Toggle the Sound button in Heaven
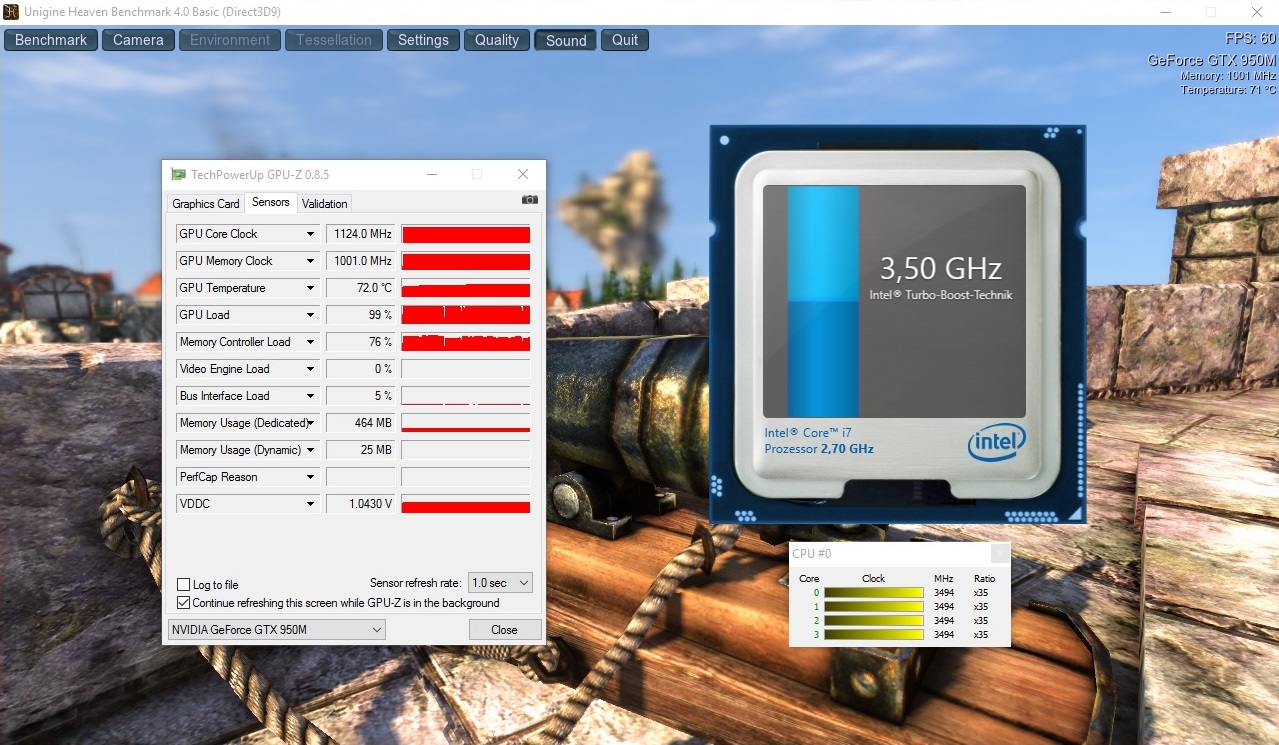Image resolution: width=1279 pixels, height=745 pixels. 566,40
